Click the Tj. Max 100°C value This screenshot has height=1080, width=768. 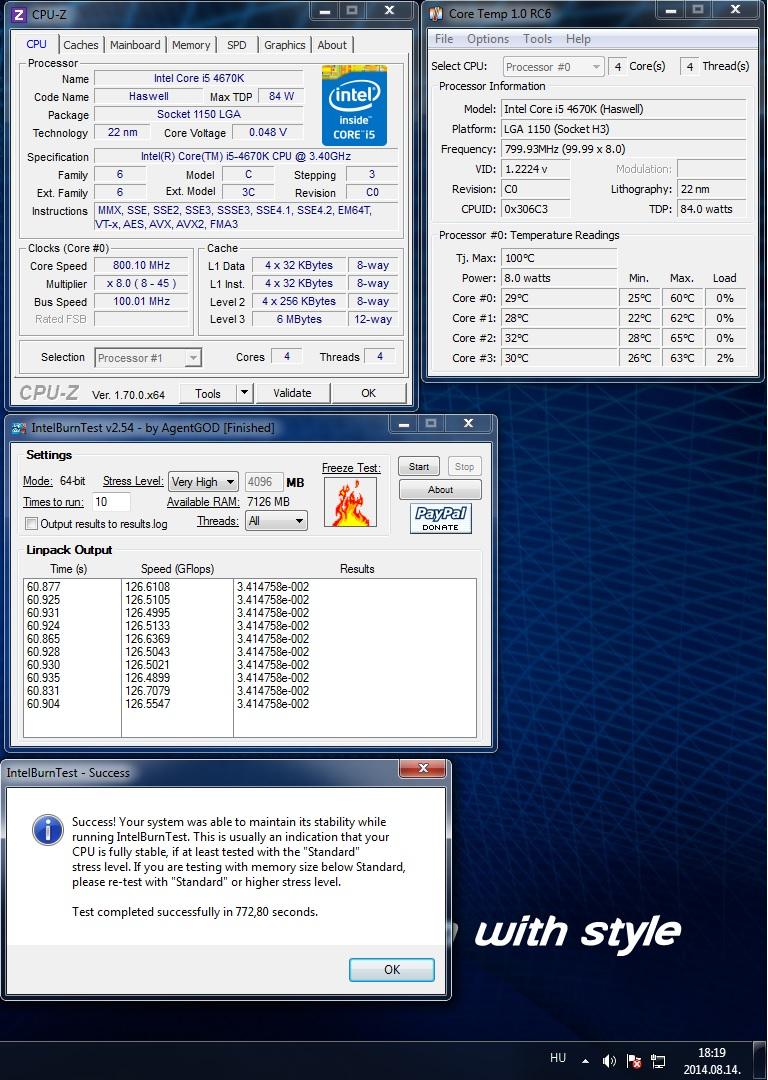point(559,258)
